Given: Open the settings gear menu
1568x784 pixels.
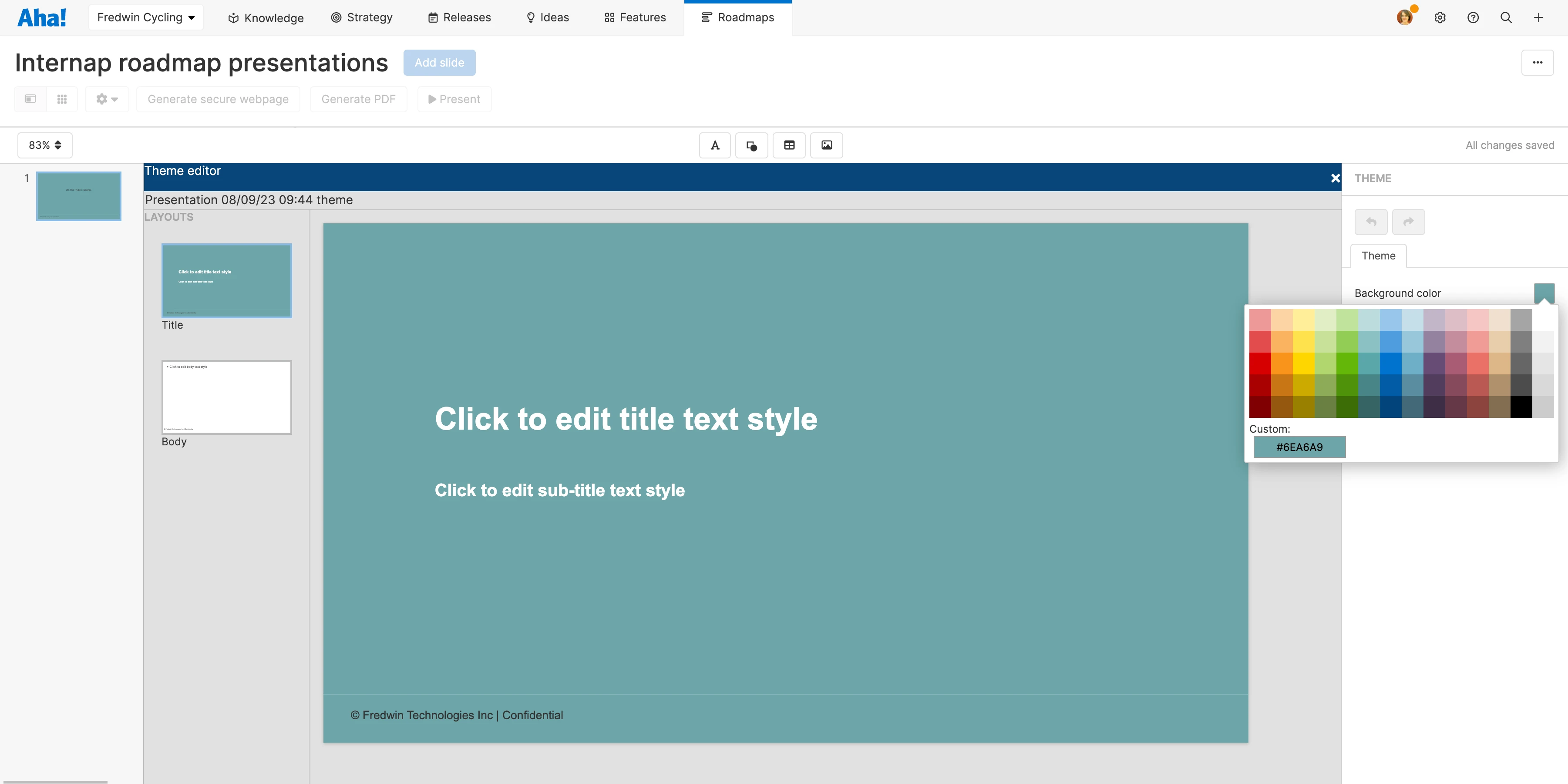Looking at the screenshot, I should (1440, 17).
